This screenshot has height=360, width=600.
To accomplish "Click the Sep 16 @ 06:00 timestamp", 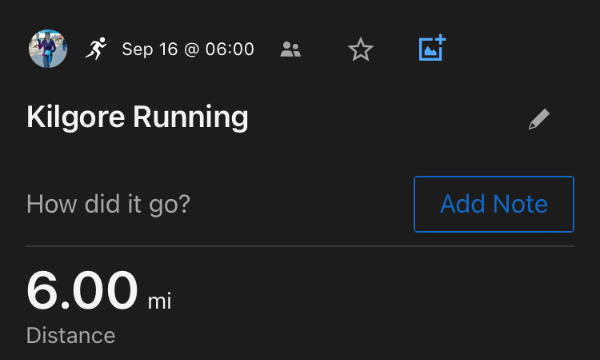I will 188,49.
